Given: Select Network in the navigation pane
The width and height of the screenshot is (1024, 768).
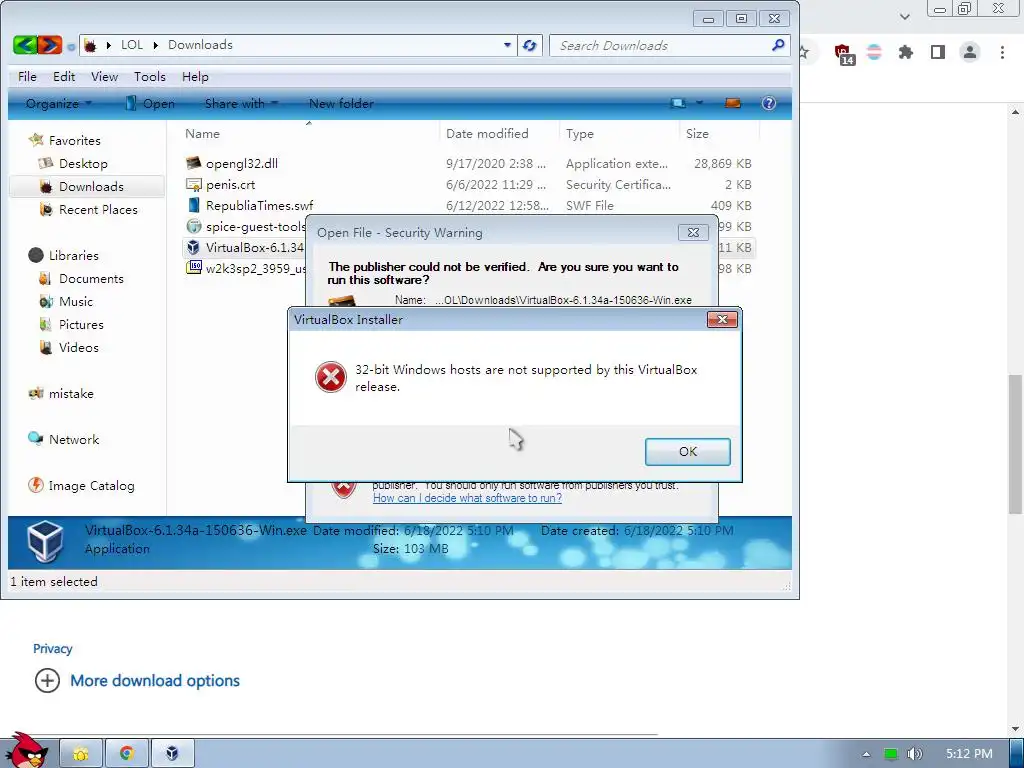Looking at the screenshot, I should click(x=64, y=440).
